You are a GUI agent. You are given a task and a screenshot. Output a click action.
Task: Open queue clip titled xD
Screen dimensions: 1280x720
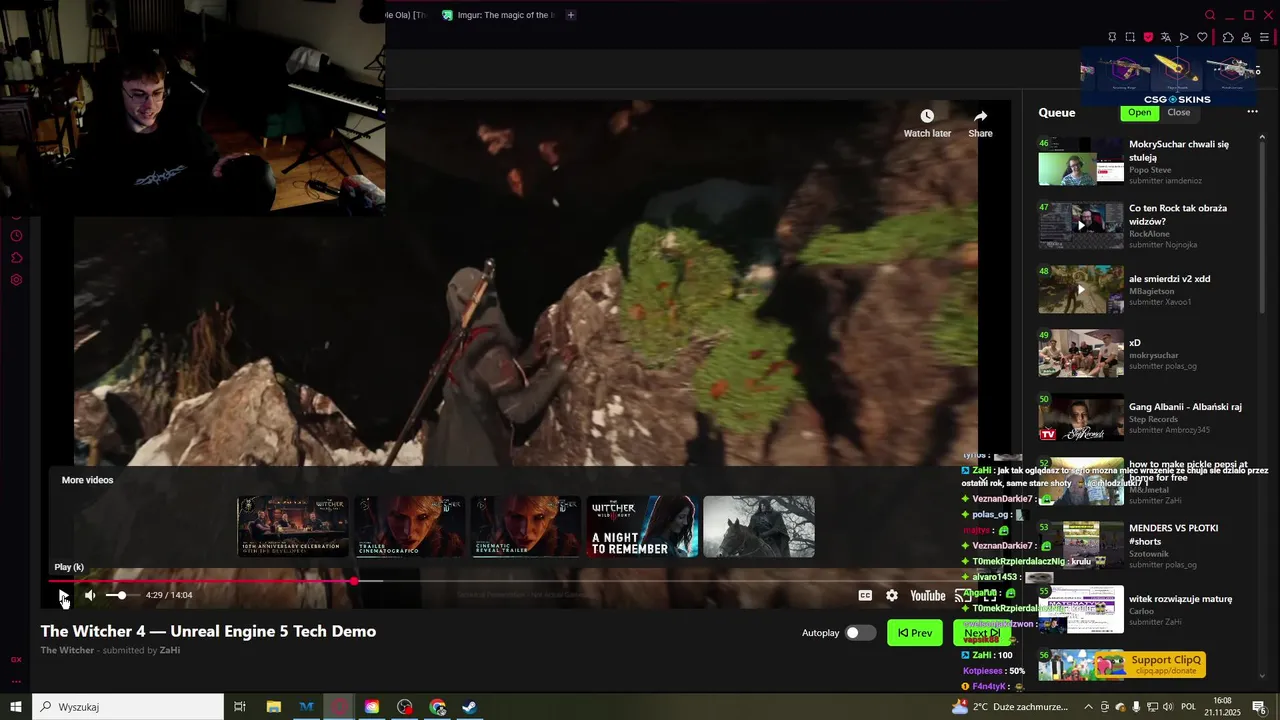click(1146, 354)
